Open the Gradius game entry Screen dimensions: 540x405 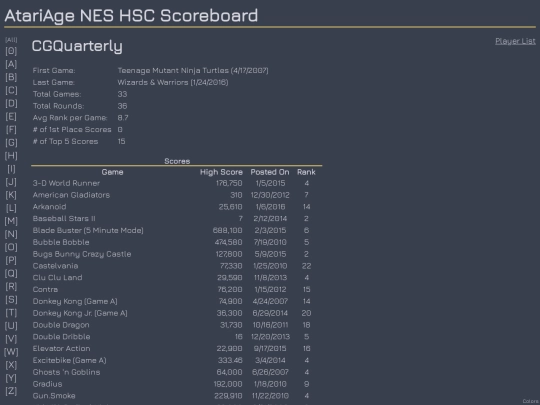coord(48,384)
